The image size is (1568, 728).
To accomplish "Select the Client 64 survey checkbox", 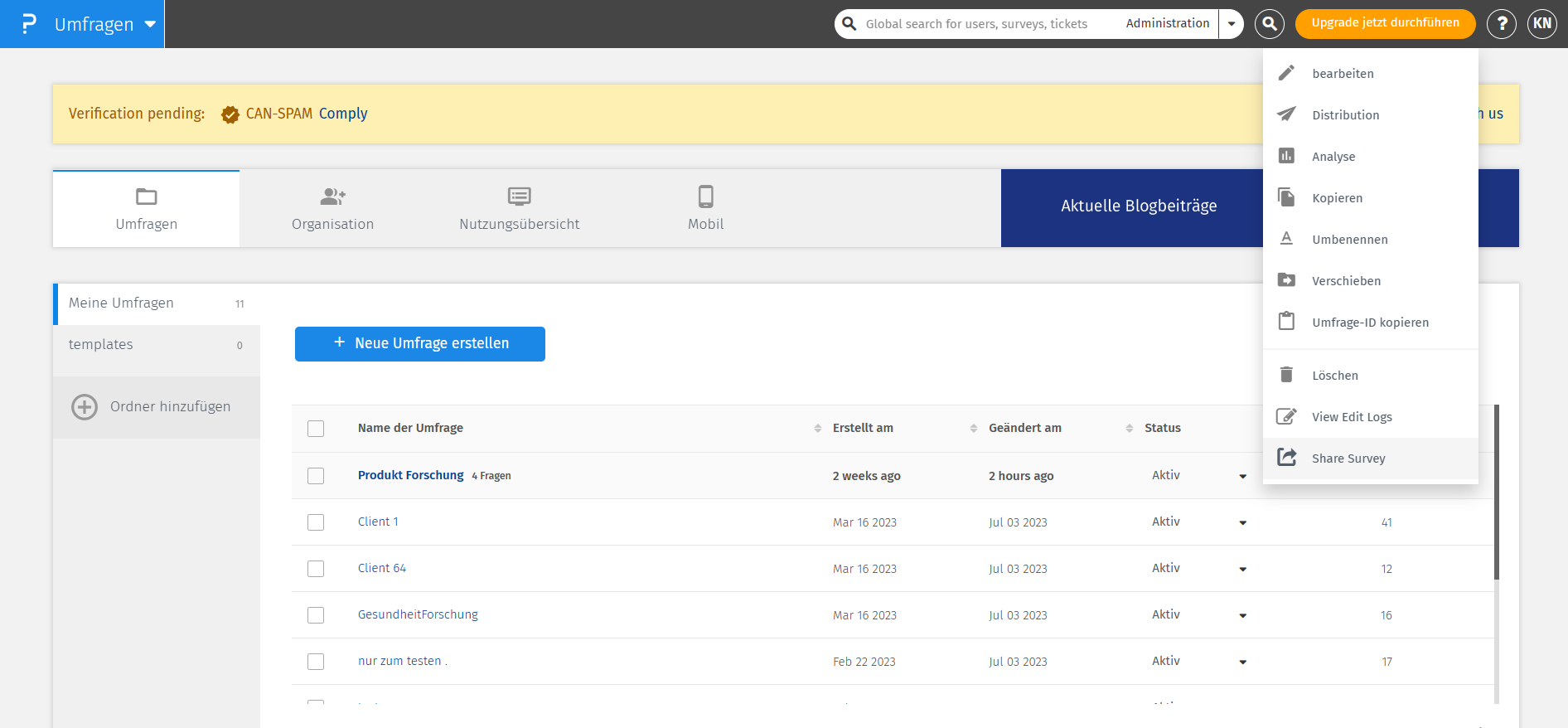I will click(x=316, y=569).
